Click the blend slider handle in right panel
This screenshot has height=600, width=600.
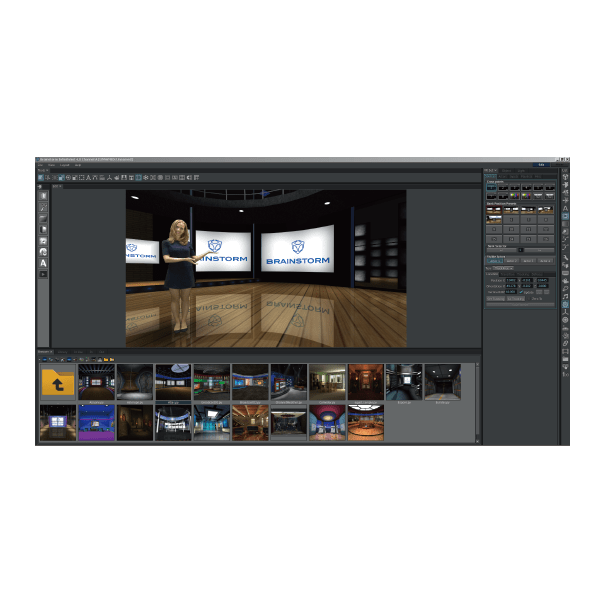tap(520, 250)
